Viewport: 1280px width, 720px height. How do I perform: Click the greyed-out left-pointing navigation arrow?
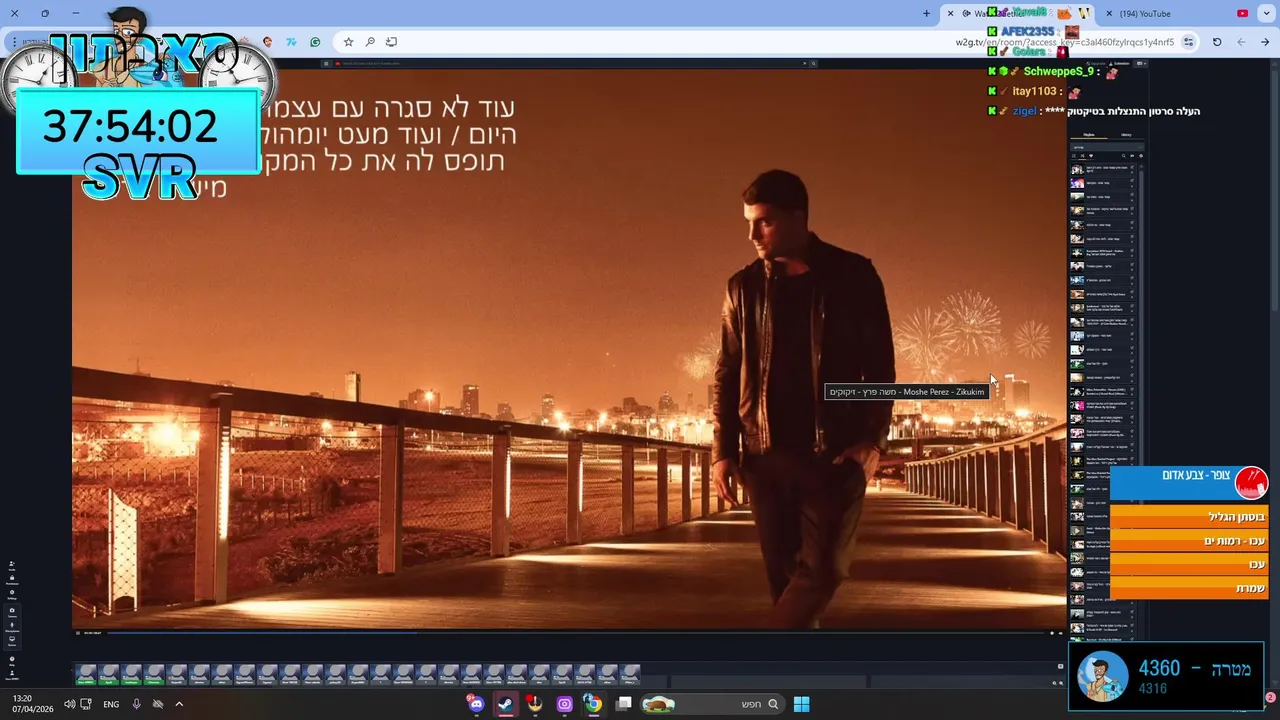click(x=1241, y=42)
